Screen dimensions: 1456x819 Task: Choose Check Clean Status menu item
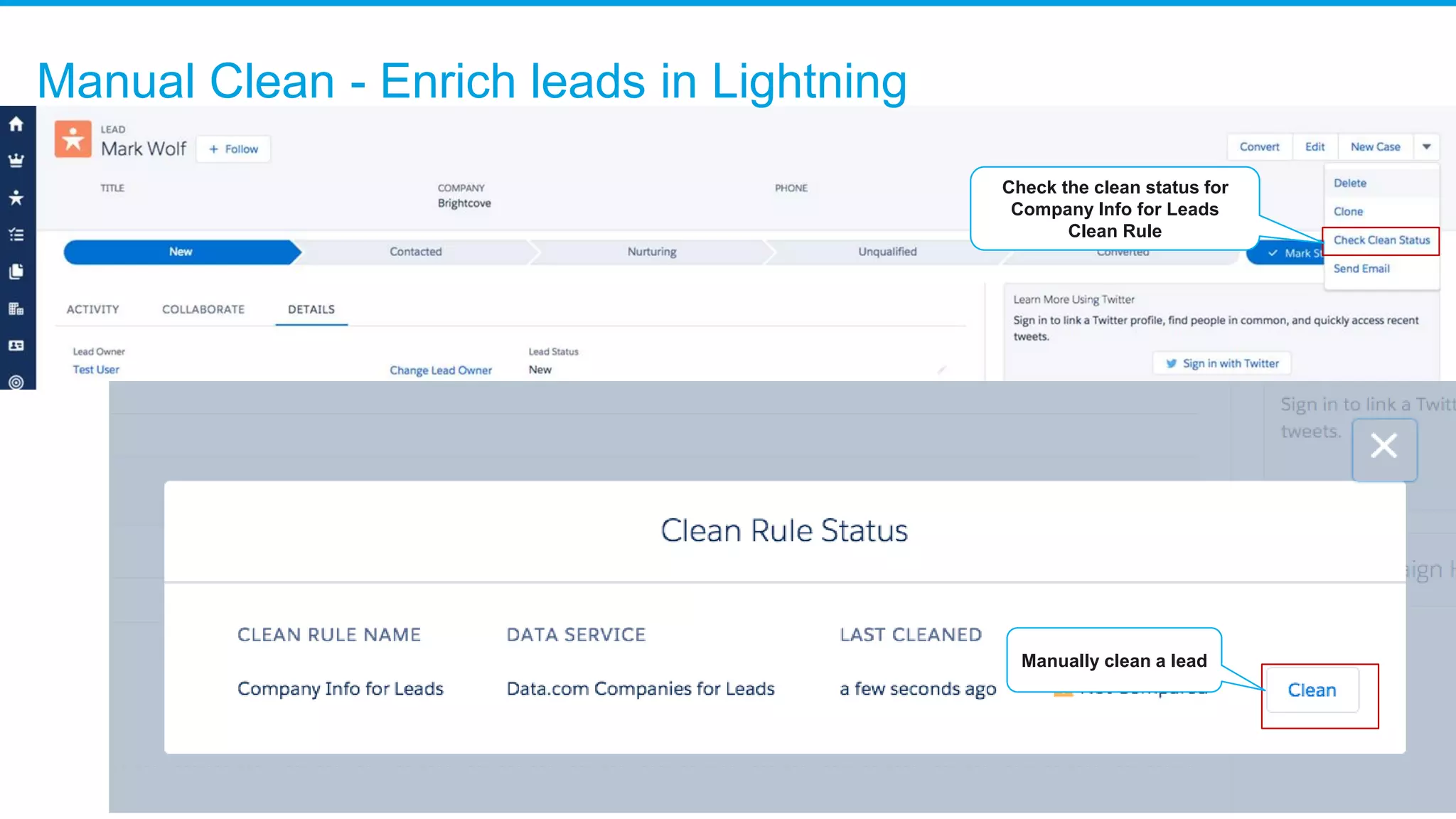1381,240
